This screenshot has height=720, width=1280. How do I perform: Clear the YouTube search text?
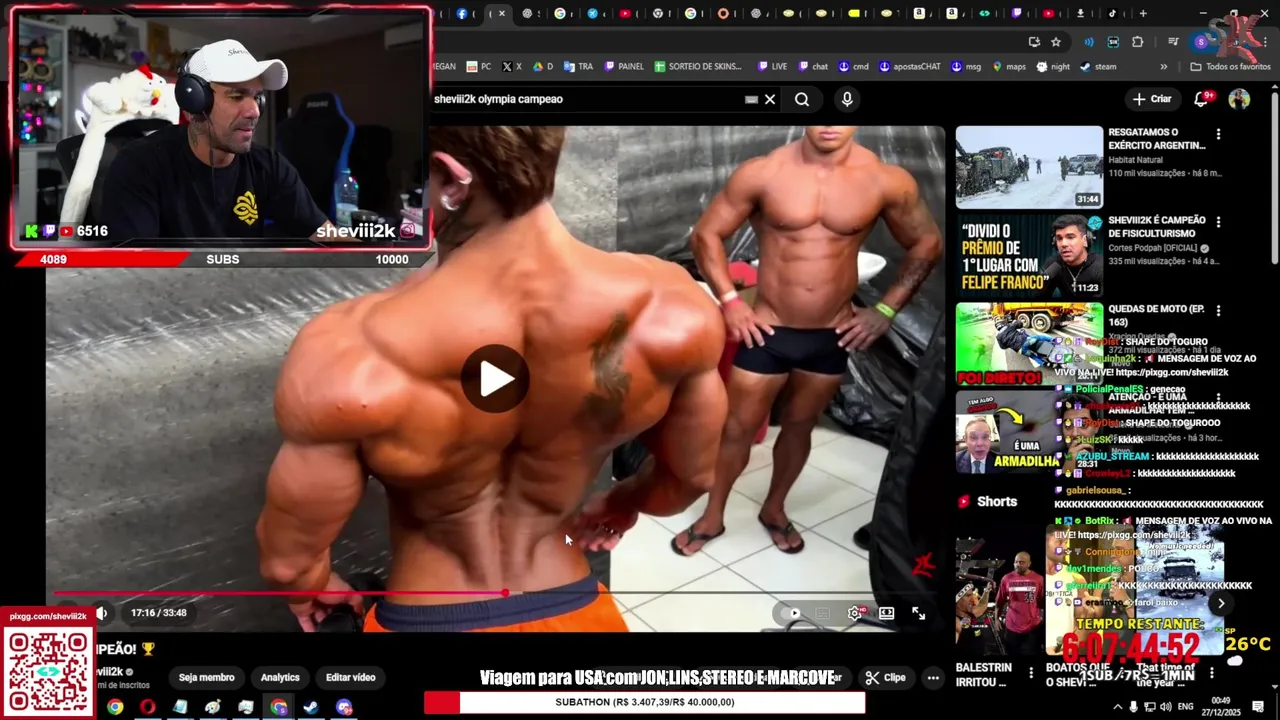[770, 99]
